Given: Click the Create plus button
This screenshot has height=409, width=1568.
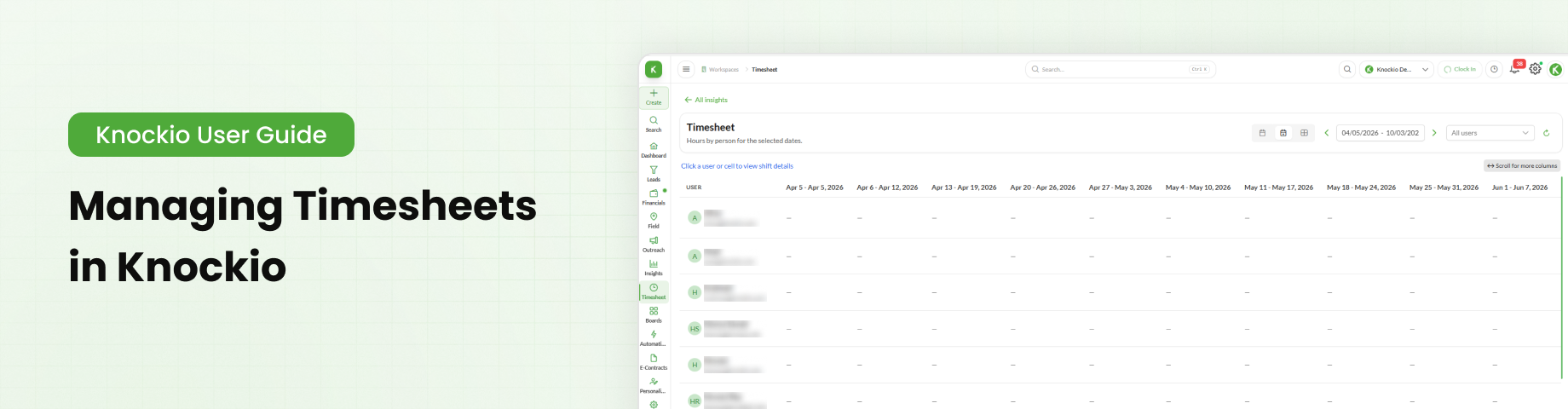Looking at the screenshot, I should (x=654, y=97).
